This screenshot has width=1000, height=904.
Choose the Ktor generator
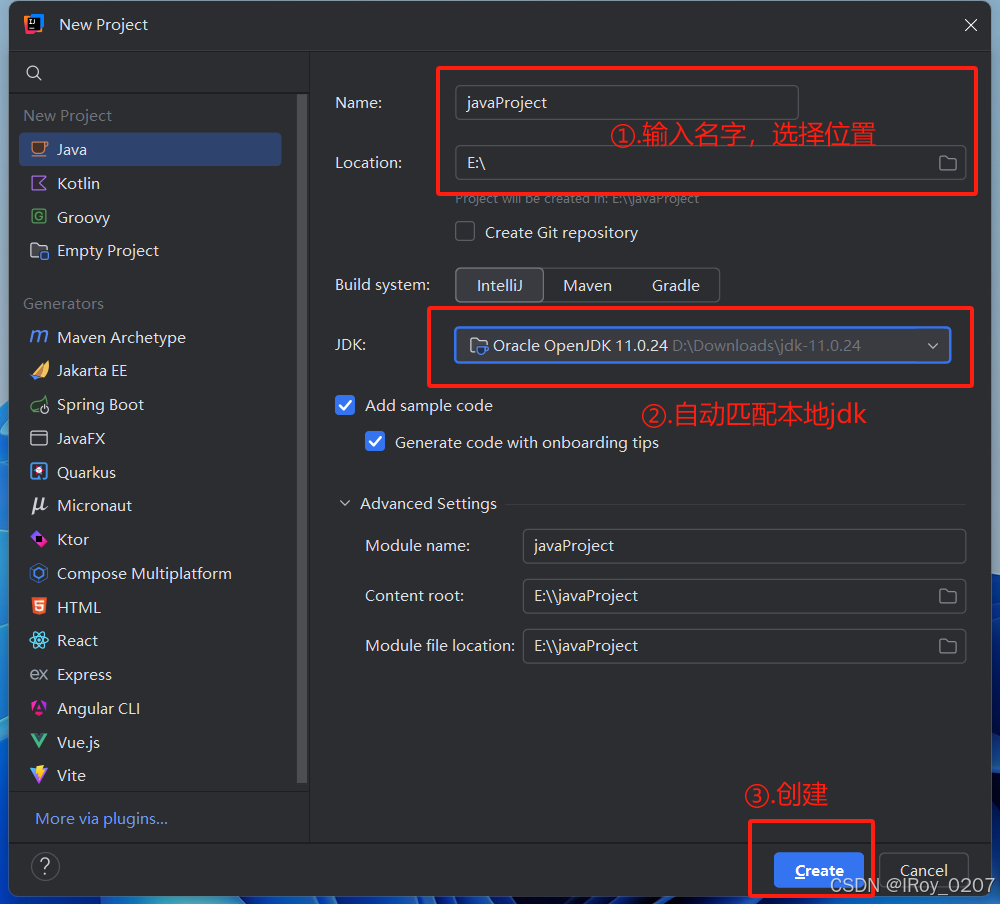click(150, 539)
